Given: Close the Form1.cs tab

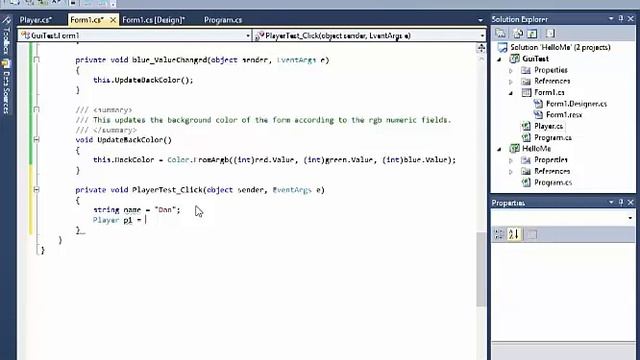Looking at the screenshot, I should tap(113, 20).
